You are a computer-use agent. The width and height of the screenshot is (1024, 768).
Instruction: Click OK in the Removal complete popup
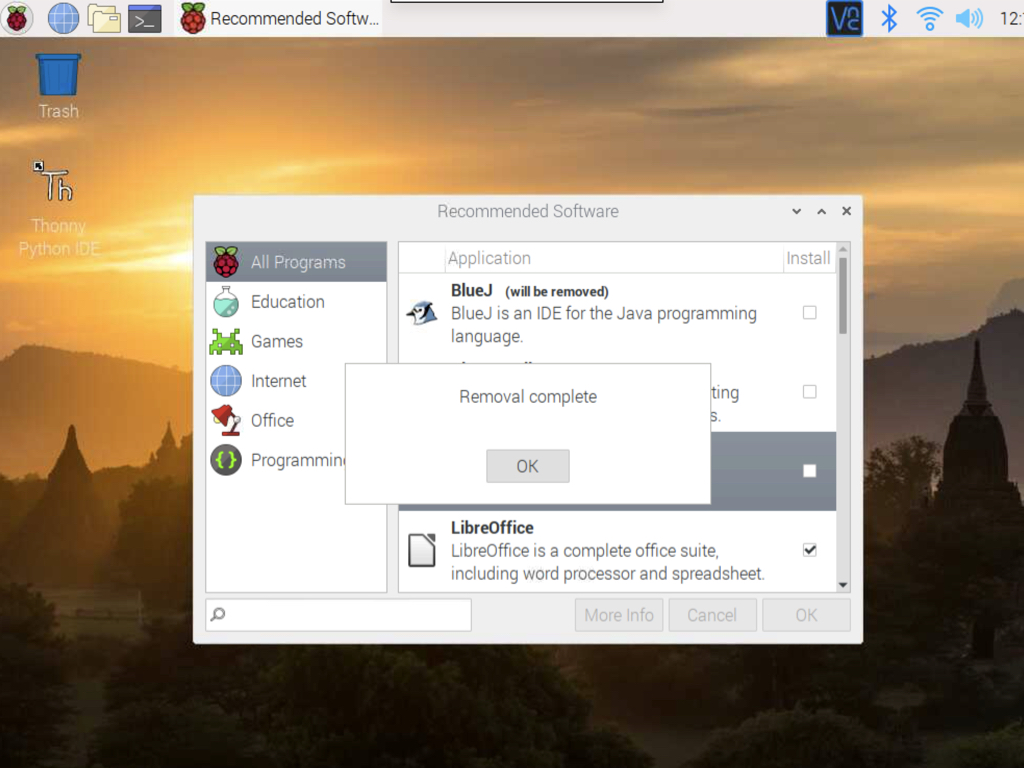point(528,466)
